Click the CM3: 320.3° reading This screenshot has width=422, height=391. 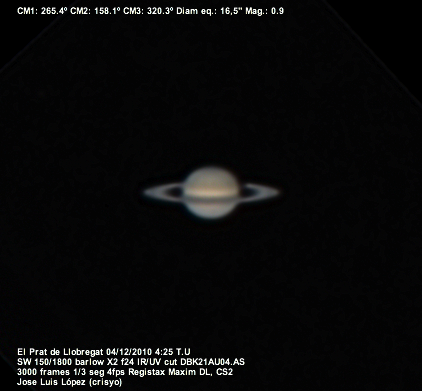click(148, 11)
